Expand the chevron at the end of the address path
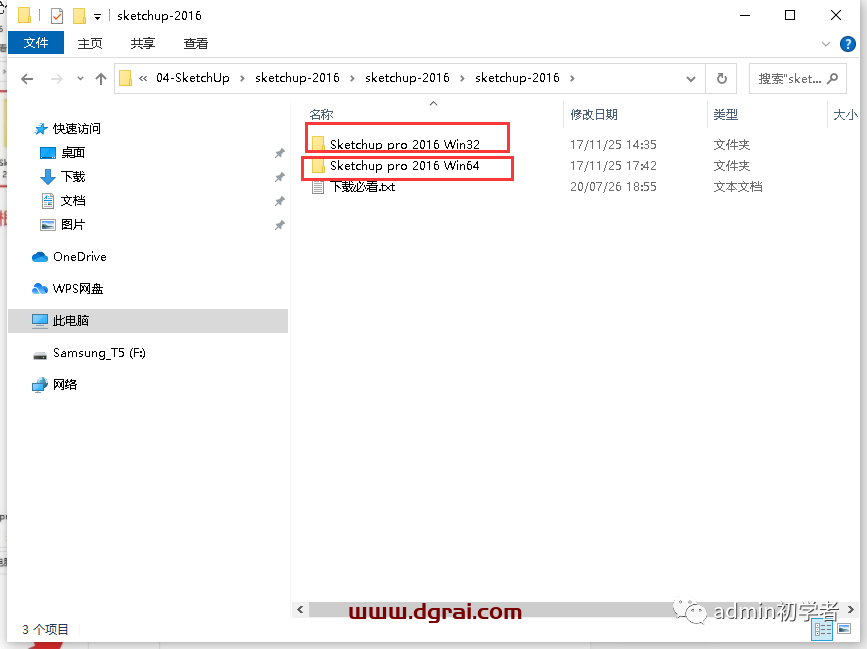 coord(572,78)
